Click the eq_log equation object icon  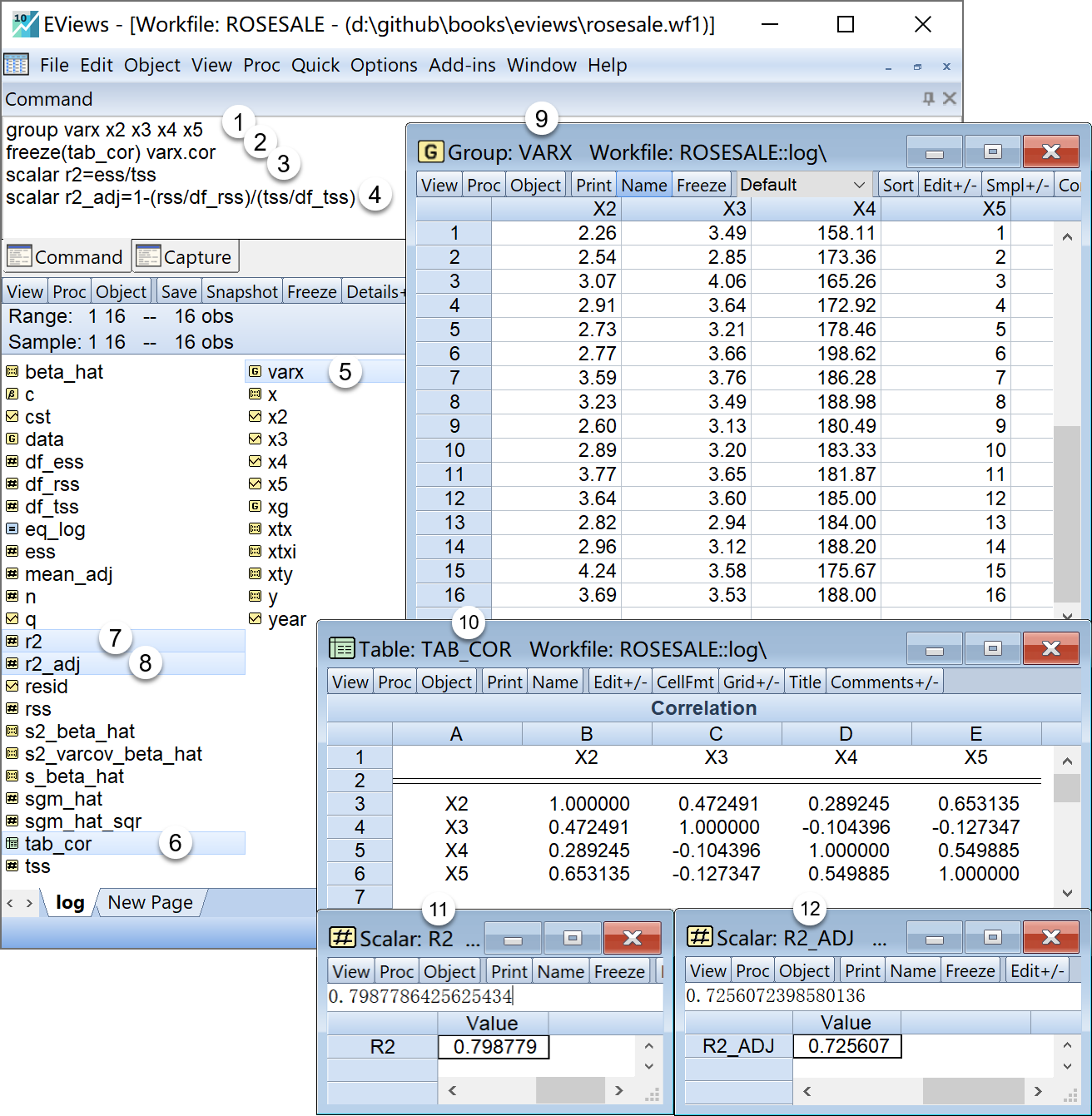click(12, 529)
